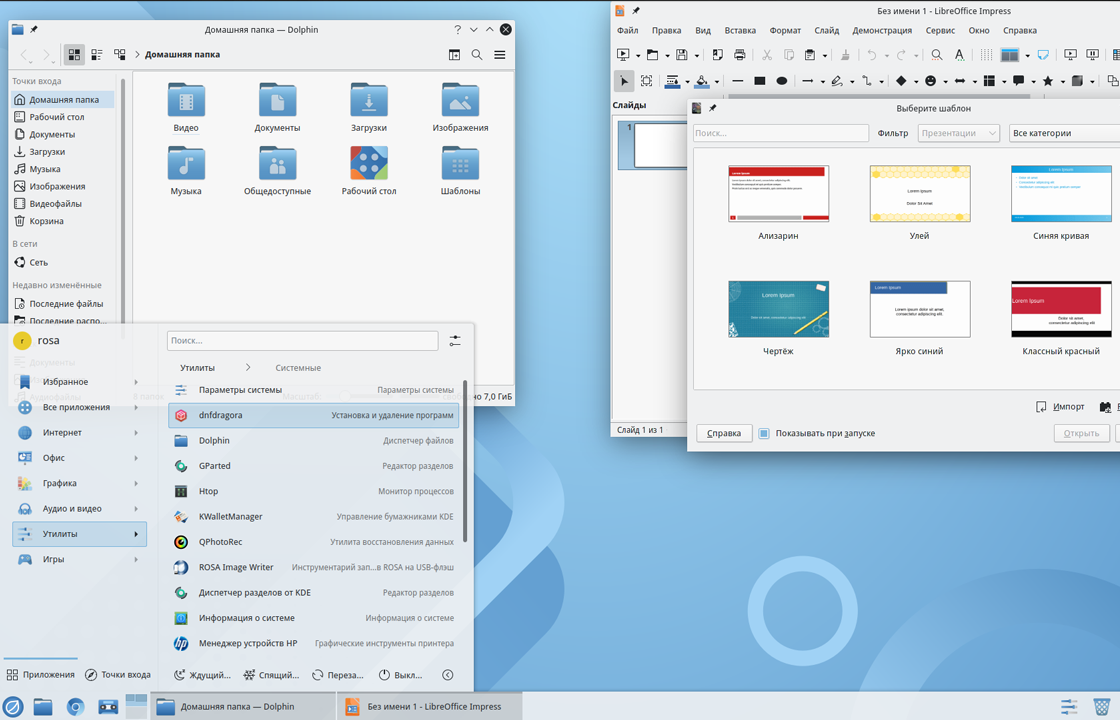Select 'Корзина' in Dolphin sidebar
1120x720 pixels.
[x=63, y=221]
